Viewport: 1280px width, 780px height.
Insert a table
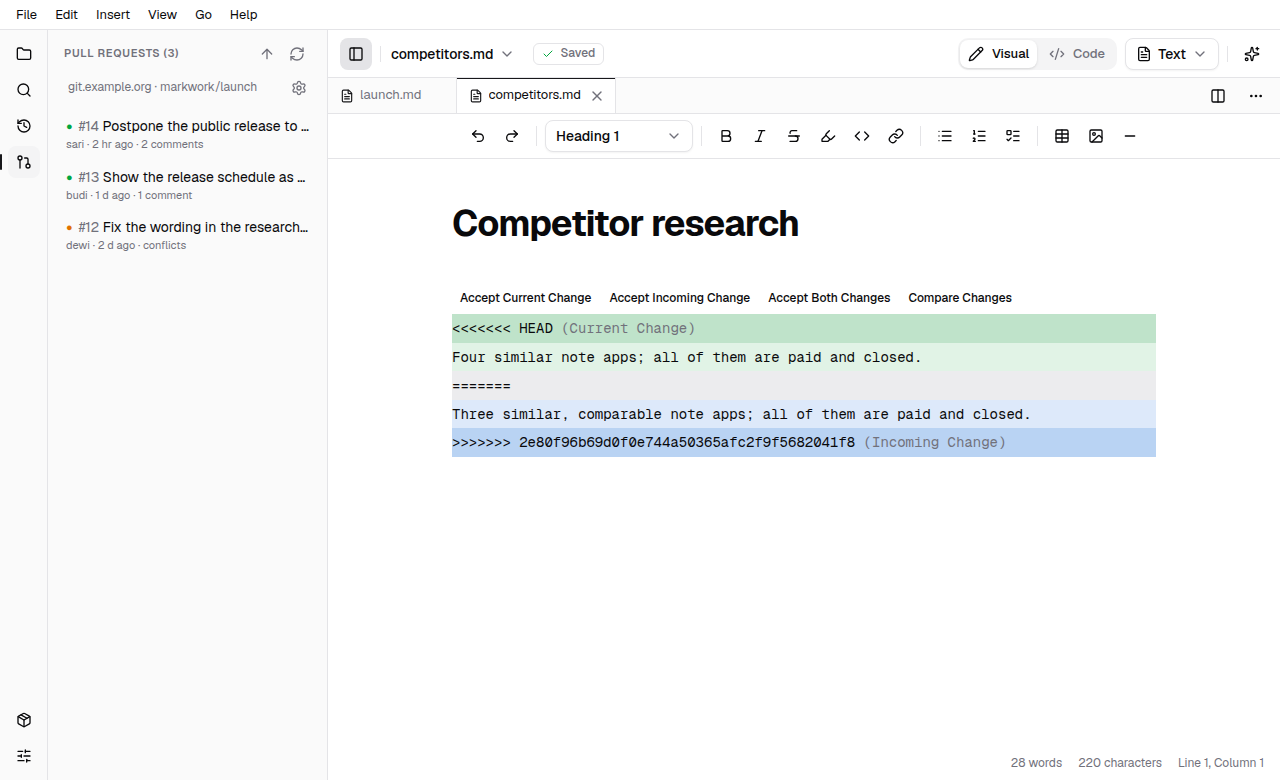1062,136
